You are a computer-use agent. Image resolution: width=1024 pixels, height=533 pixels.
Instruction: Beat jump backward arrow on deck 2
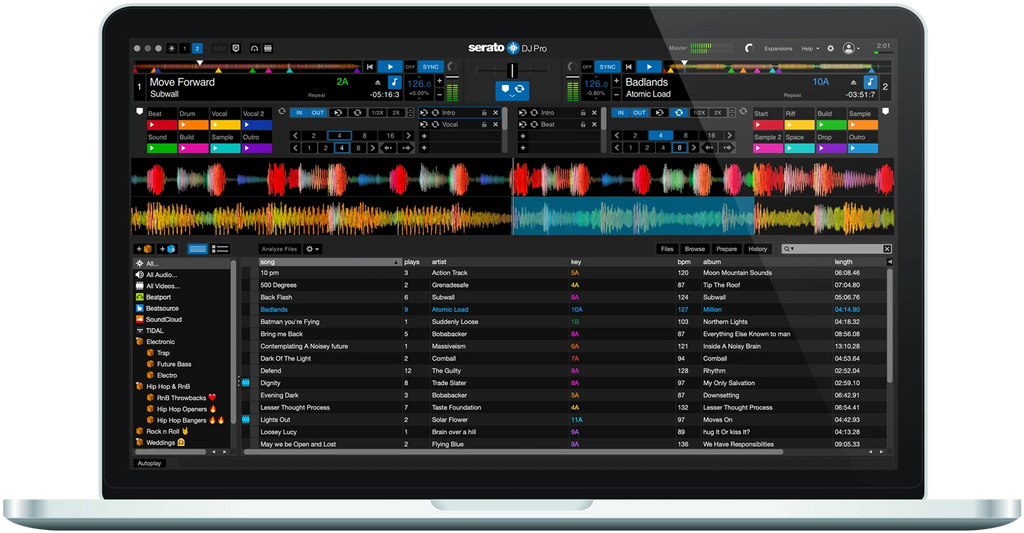click(710, 148)
